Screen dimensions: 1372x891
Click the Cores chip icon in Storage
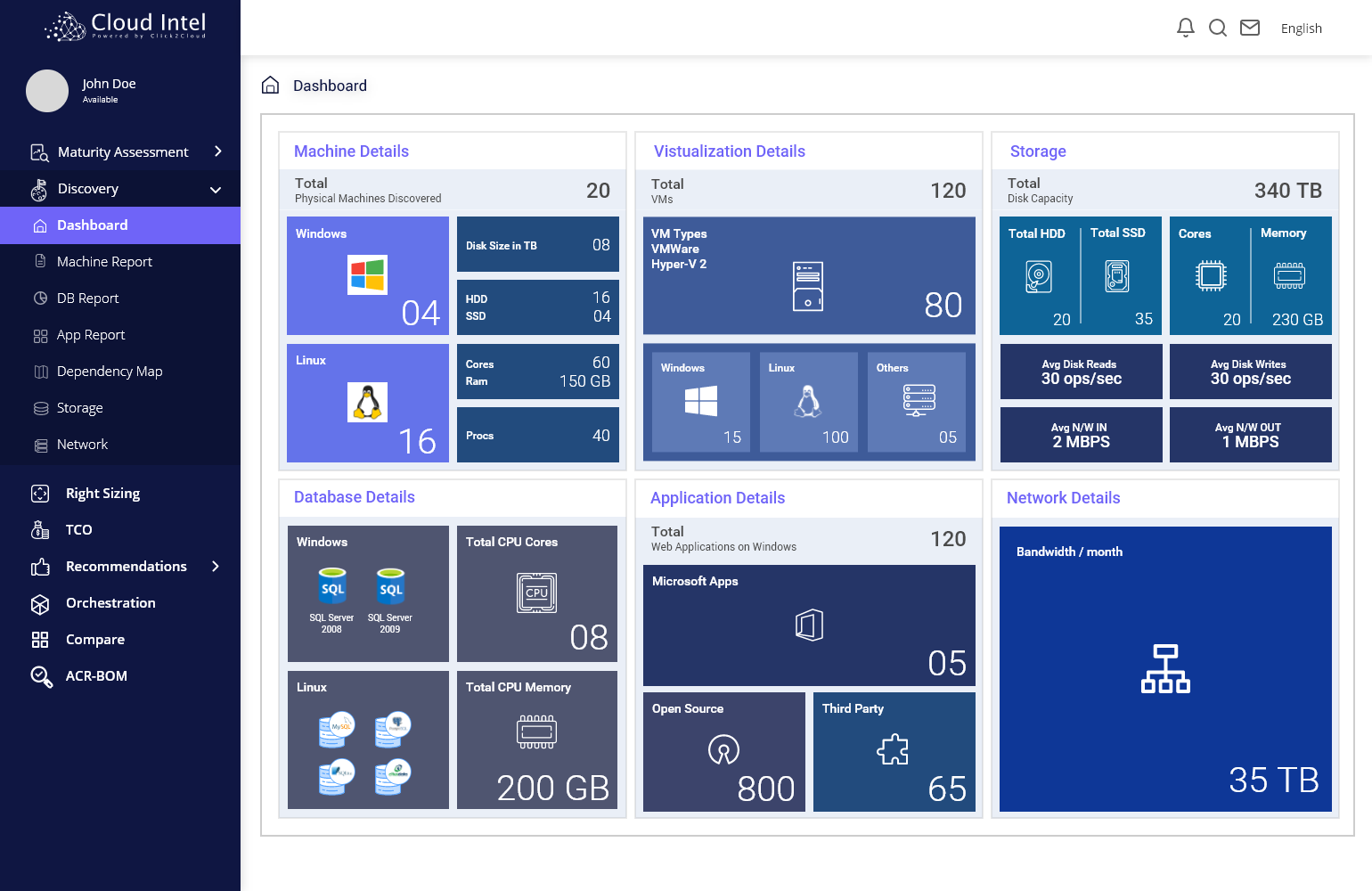1211,276
